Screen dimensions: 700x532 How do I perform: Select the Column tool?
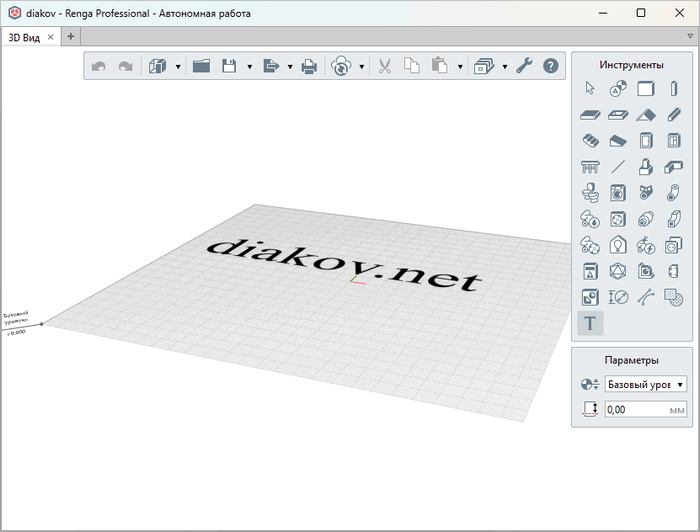pos(674,88)
